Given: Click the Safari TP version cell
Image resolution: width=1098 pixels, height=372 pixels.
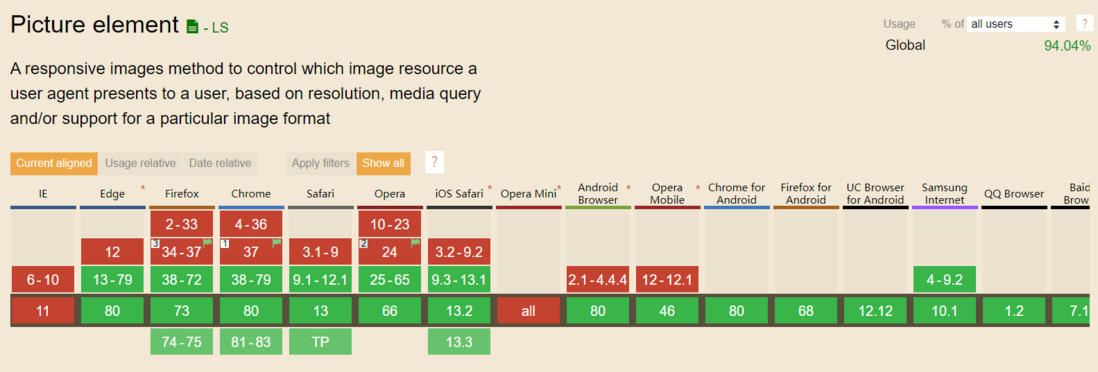Looking at the screenshot, I should (x=320, y=342).
